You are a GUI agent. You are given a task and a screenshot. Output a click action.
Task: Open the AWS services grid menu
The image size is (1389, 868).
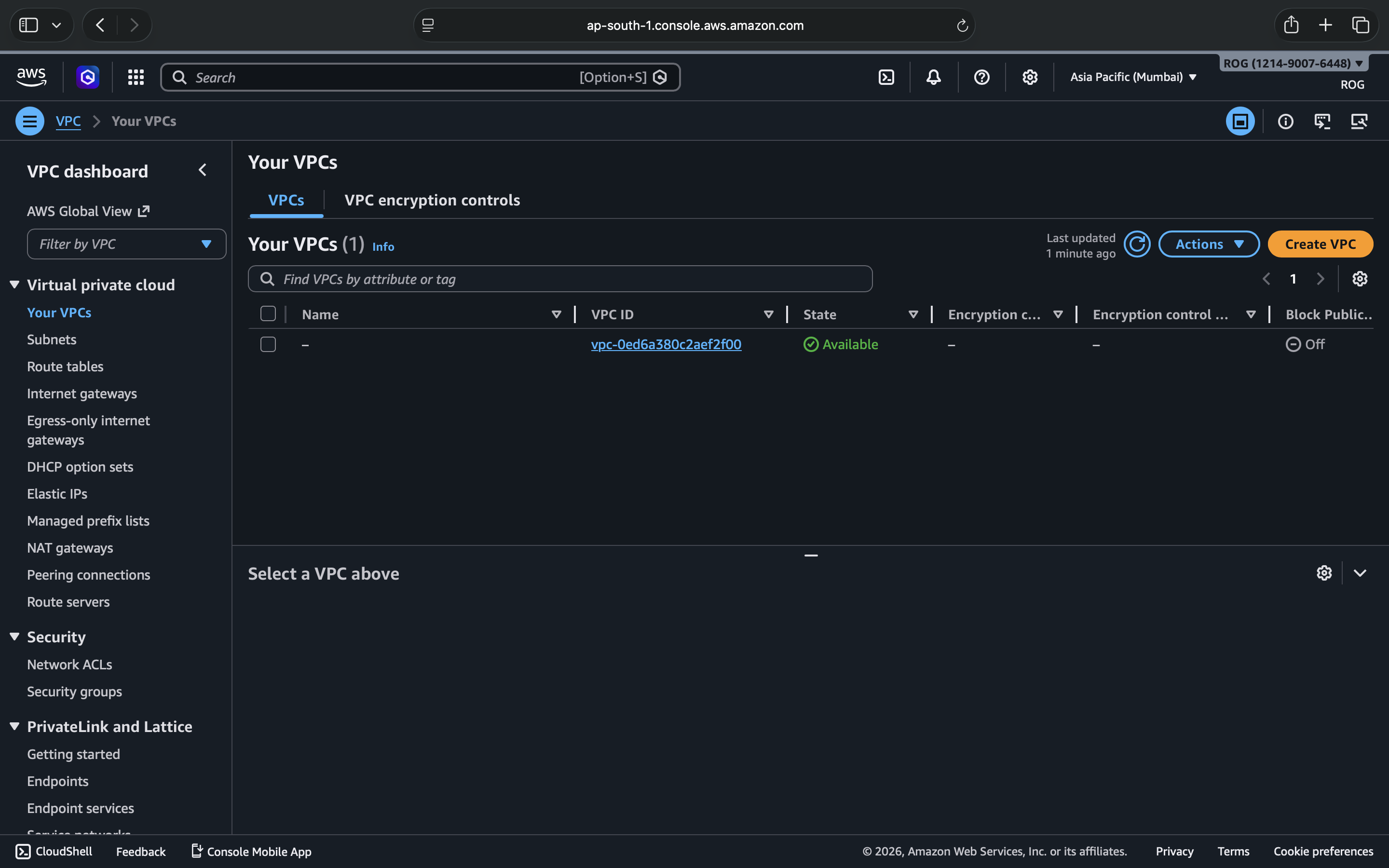coord(136,77)
